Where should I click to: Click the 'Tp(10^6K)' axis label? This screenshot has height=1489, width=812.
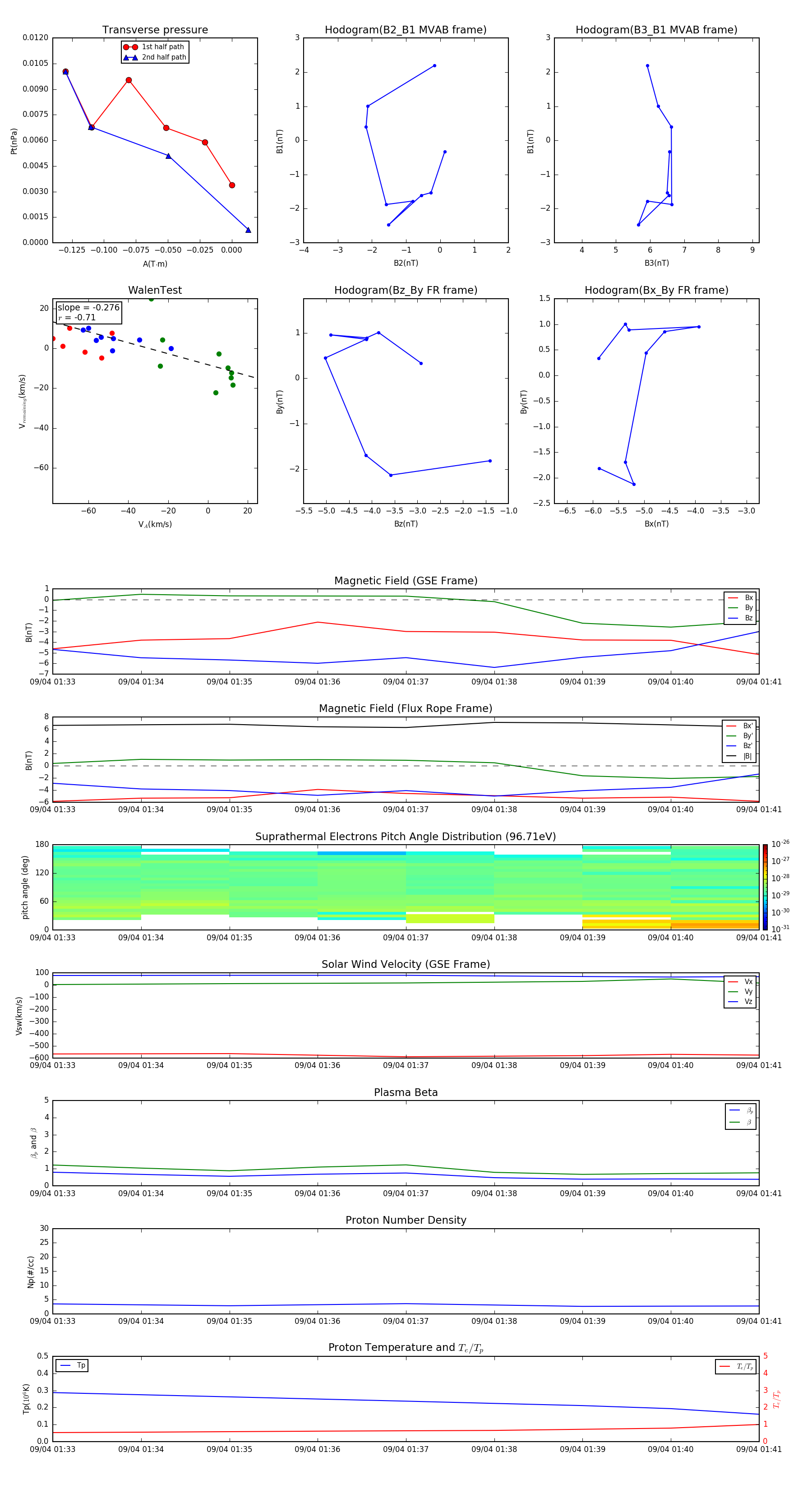pos(26,1399)
